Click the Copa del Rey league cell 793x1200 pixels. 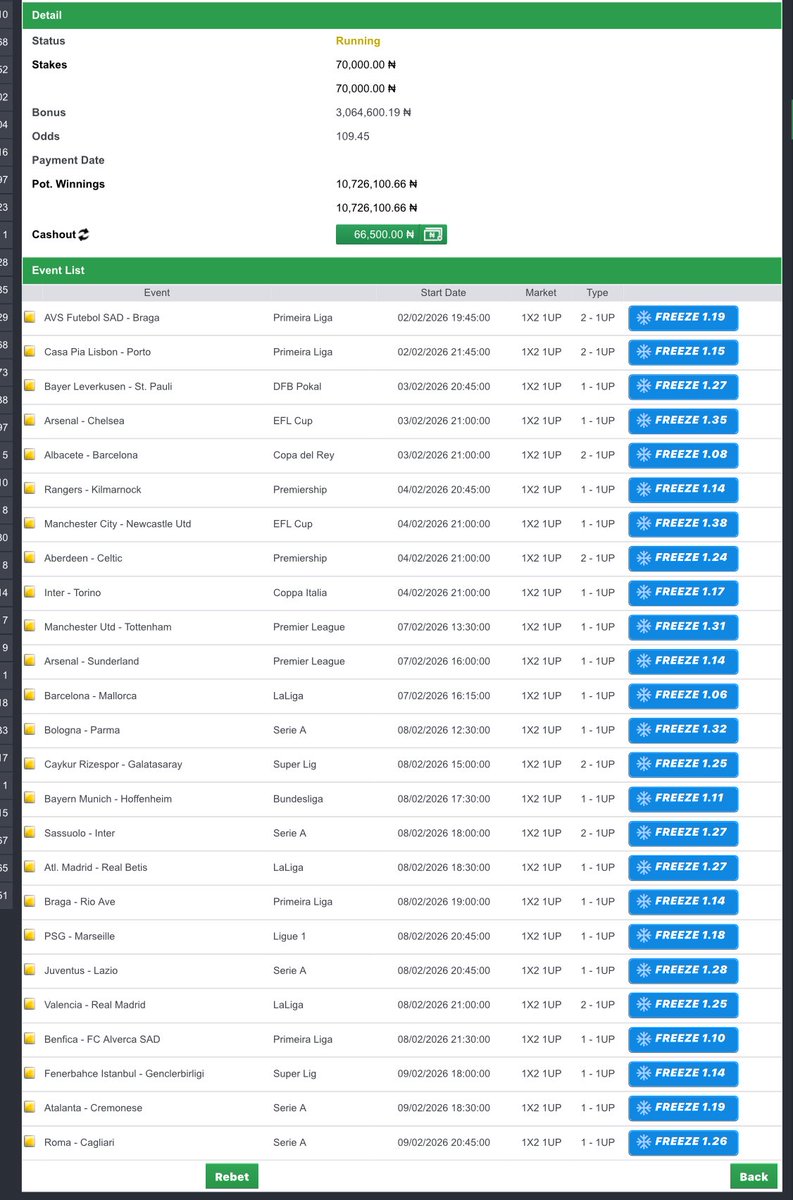tap(303, 455)
